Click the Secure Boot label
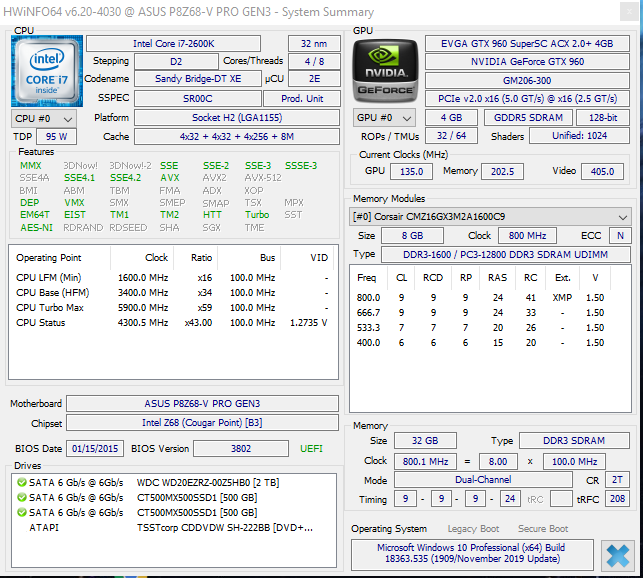Viewport: 643px width, 578px height. coord(543,529)
